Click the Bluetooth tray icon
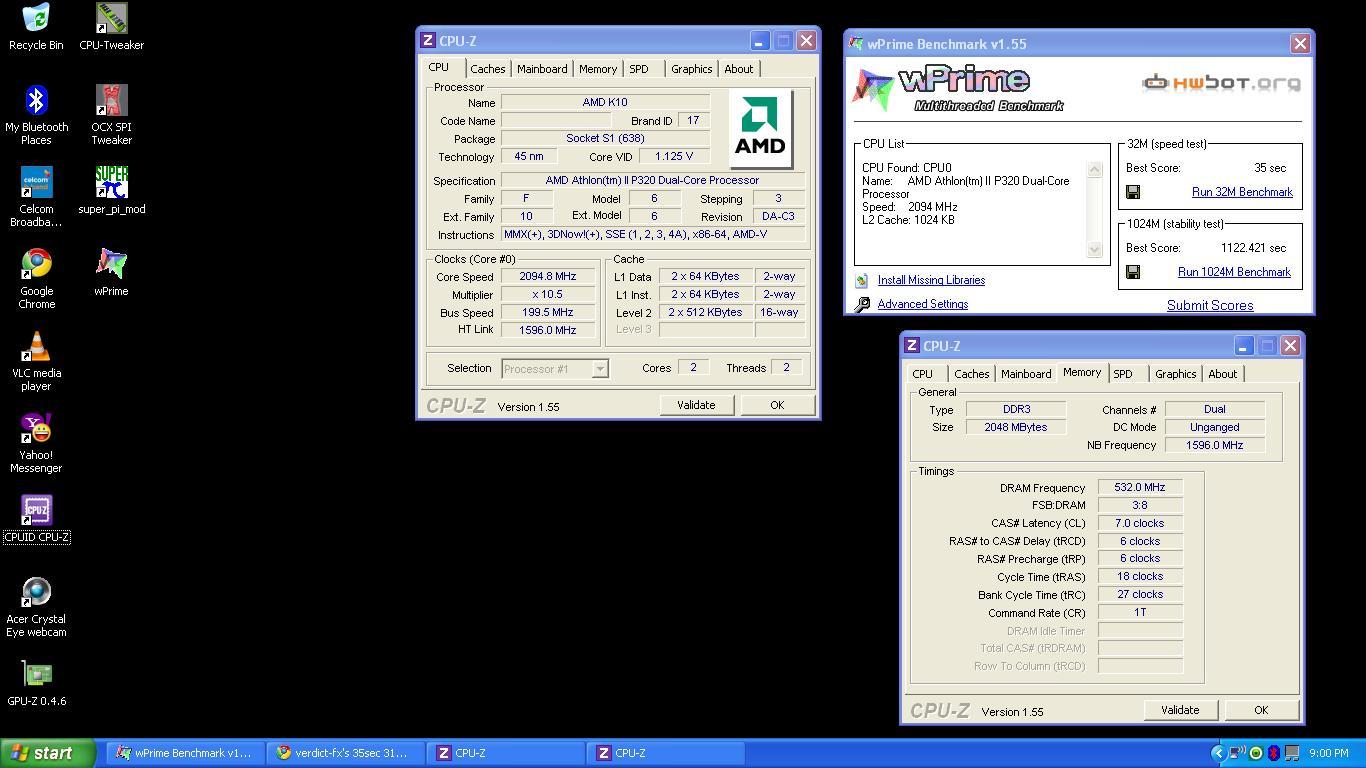Viewport: 1366px width, 768px height. pyautogui.click(x=1274, y=753)
